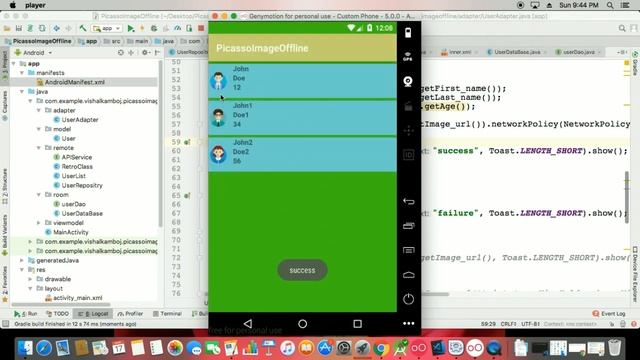Open macOS Spotlight search

pyautogui.click(x=610, y=5)
